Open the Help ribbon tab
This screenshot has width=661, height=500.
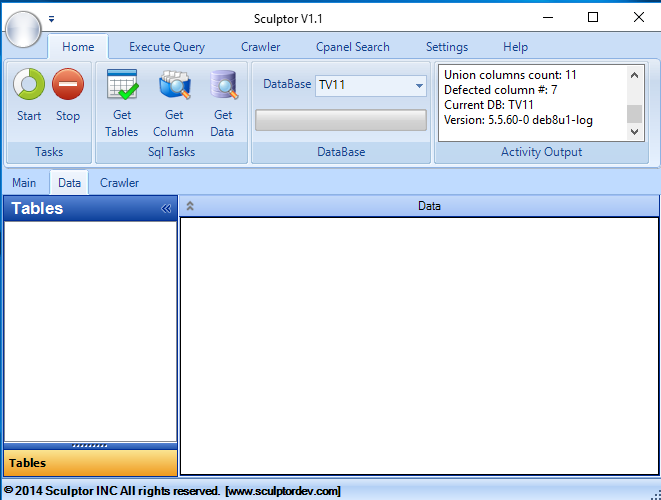click(515, 47)
